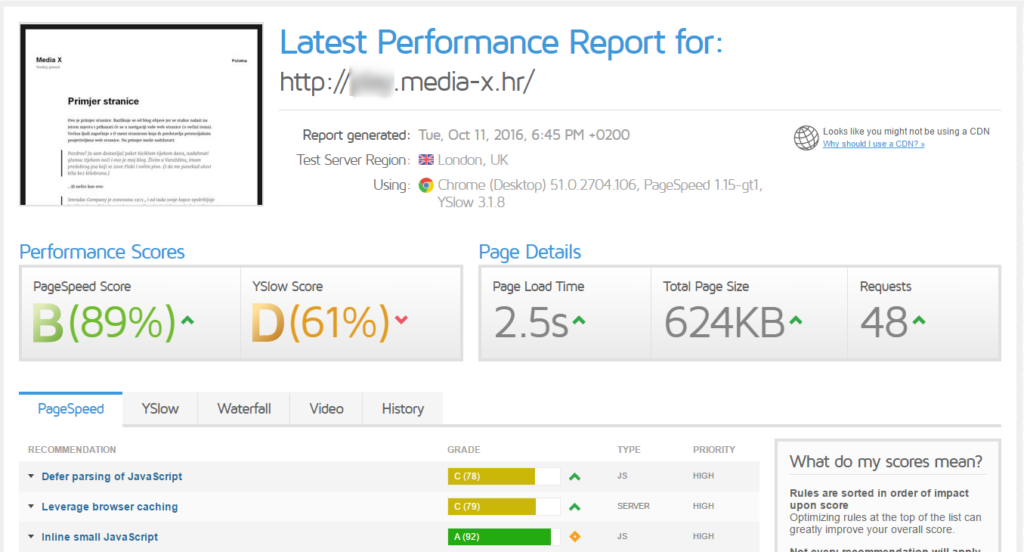Click the C (78) grade bar
The image size is (1024, 552).
(x=490, y=477)
